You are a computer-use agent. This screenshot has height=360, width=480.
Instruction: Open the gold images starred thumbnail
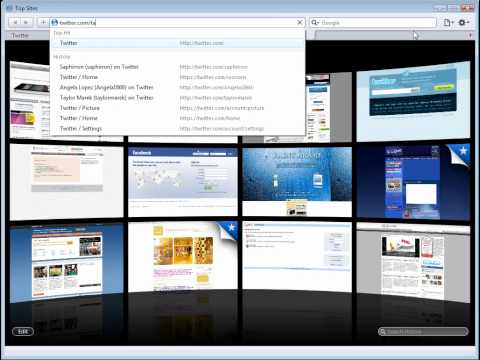pyautogui.click(x=183, y=257)
